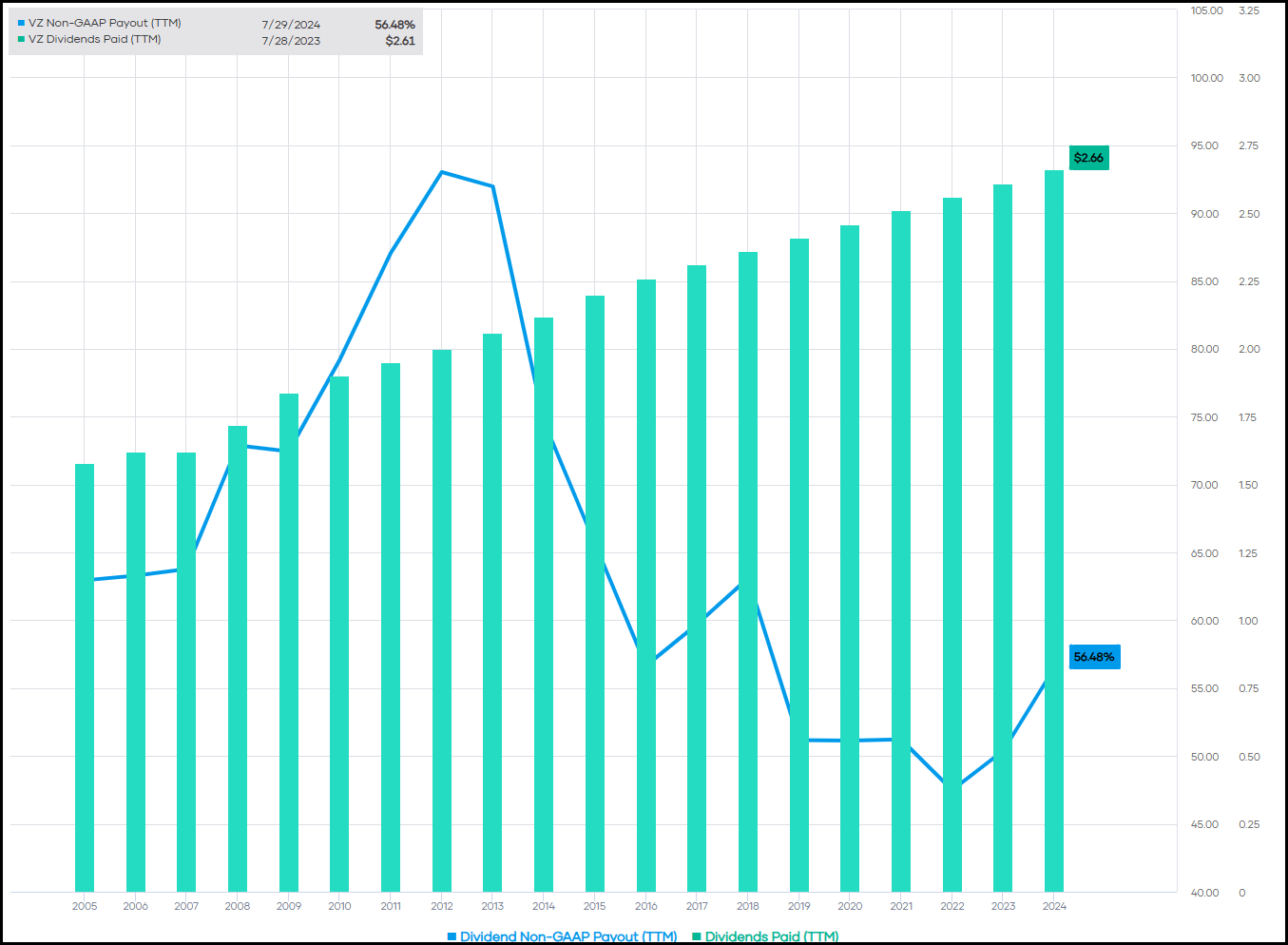
Task: Click the blue swatch beside VZ Non-GAAP Payout
Action: point(21,23)
